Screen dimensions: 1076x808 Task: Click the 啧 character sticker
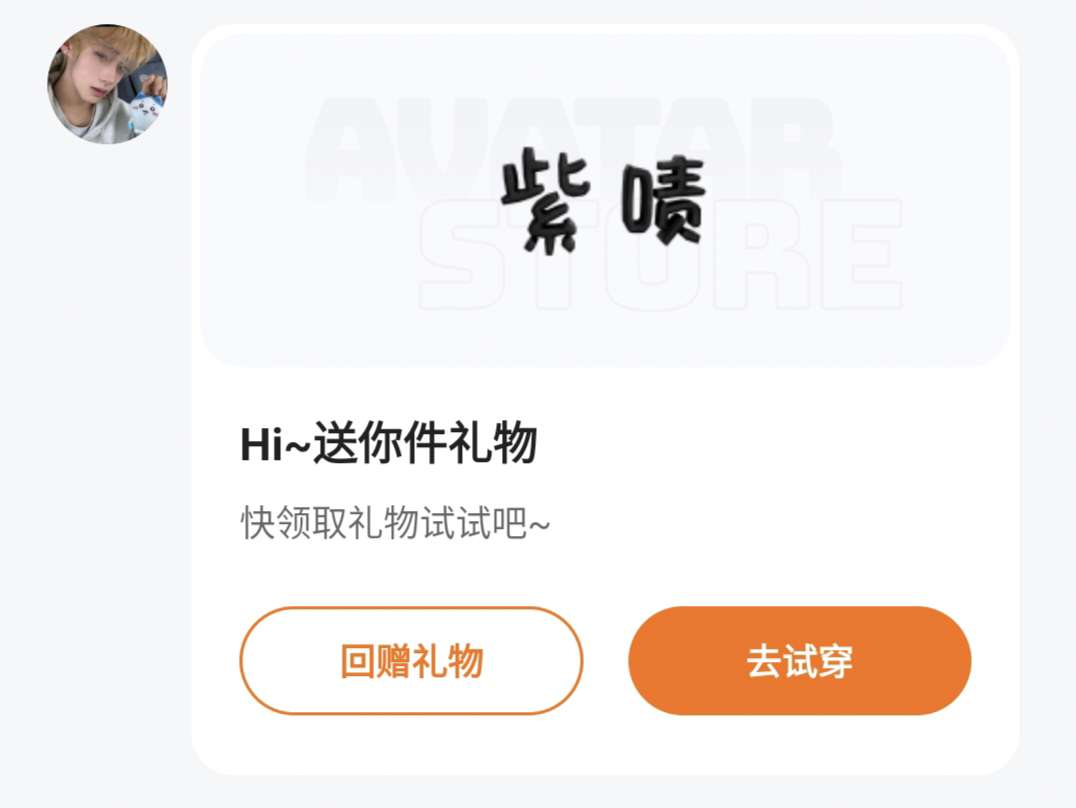pyautogui.click(x=664, y=200)
